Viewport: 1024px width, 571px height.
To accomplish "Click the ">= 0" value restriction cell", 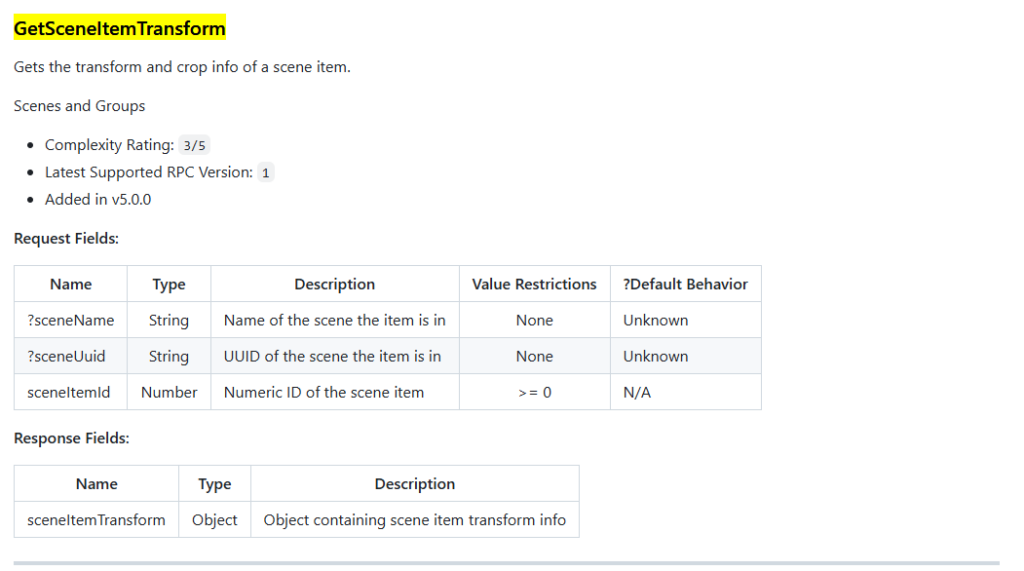I will [534, 392].
